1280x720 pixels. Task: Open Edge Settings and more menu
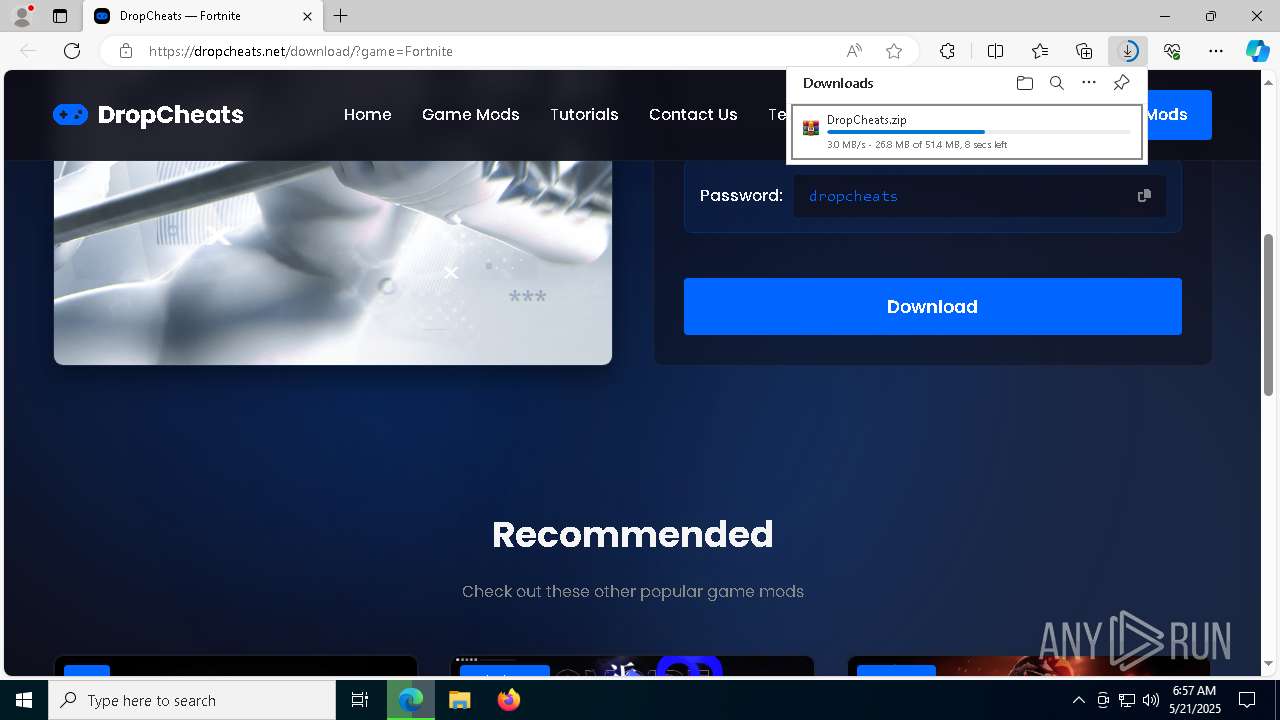[1216, 51]
